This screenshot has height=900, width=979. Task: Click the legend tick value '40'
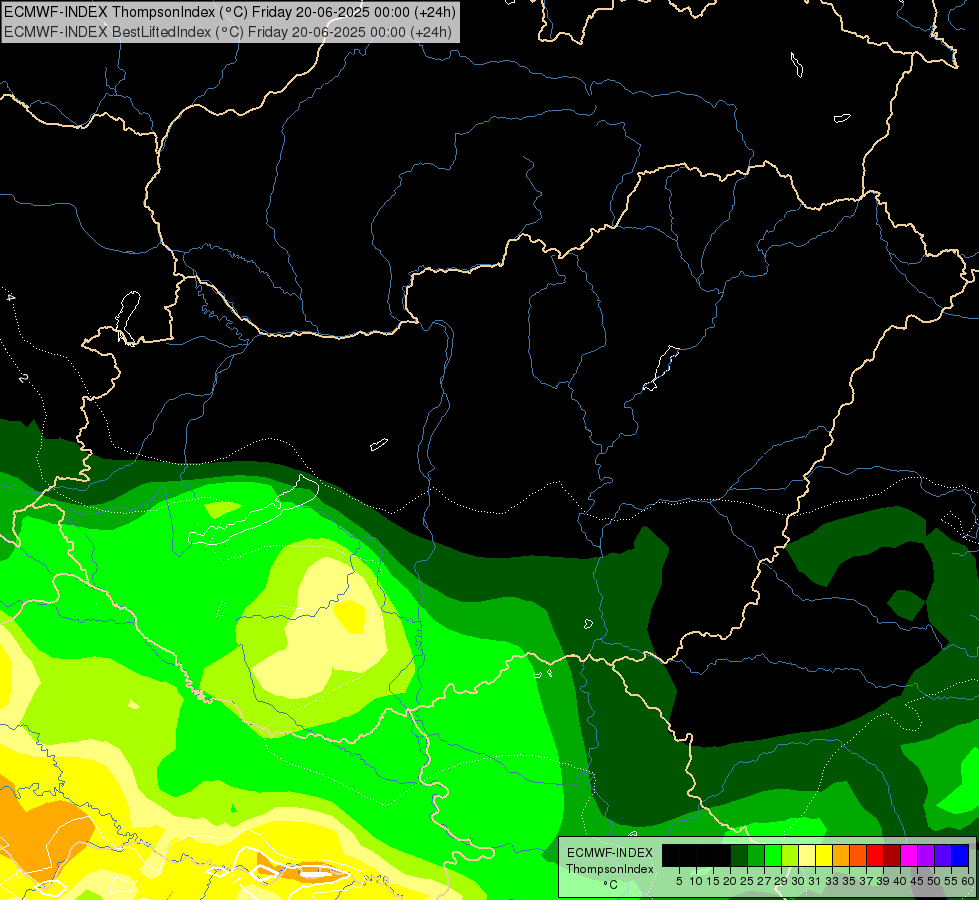click(x=900, y=881)
